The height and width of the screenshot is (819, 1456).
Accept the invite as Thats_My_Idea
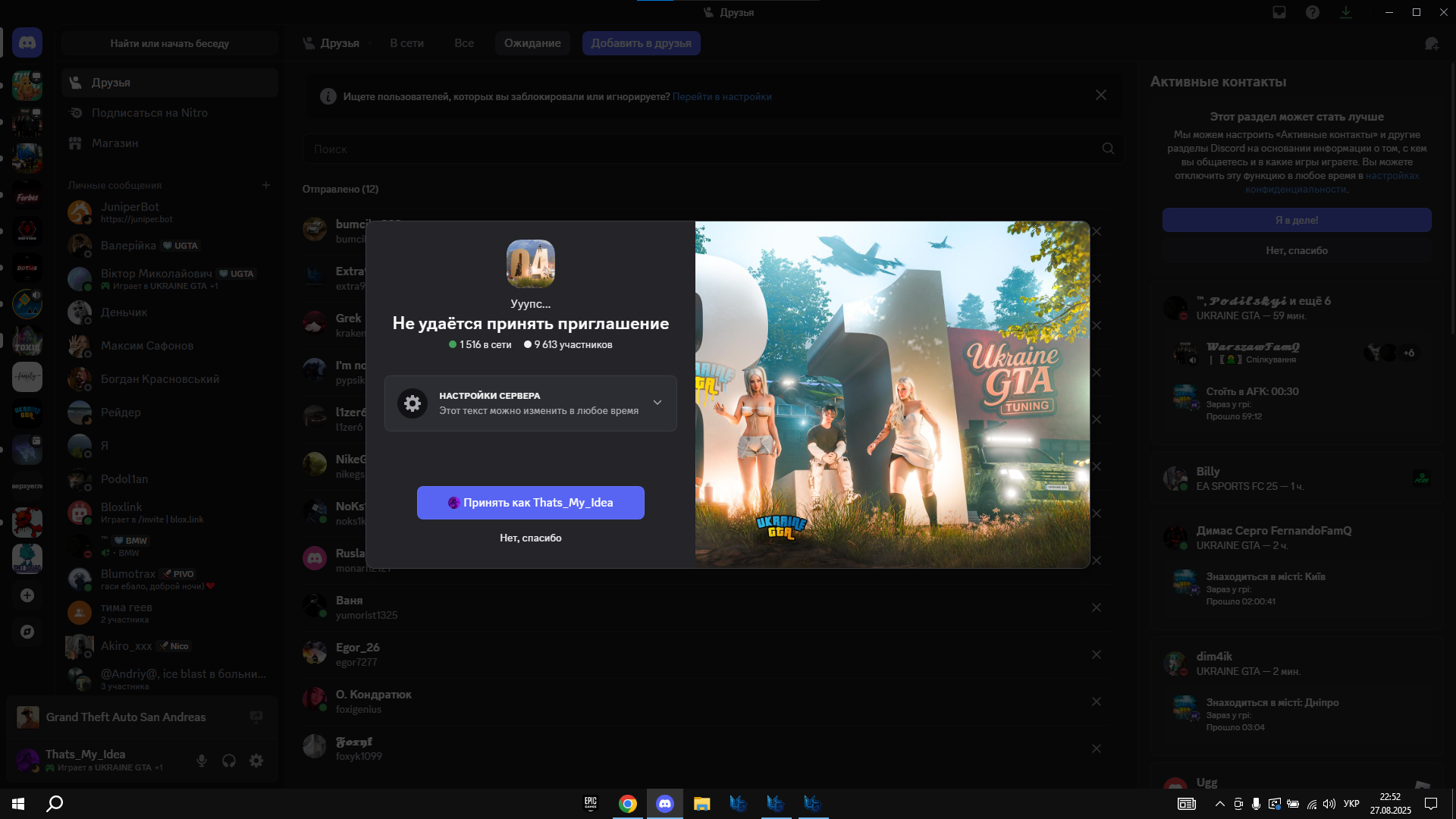pyautogui.click(x=531, y=503)
